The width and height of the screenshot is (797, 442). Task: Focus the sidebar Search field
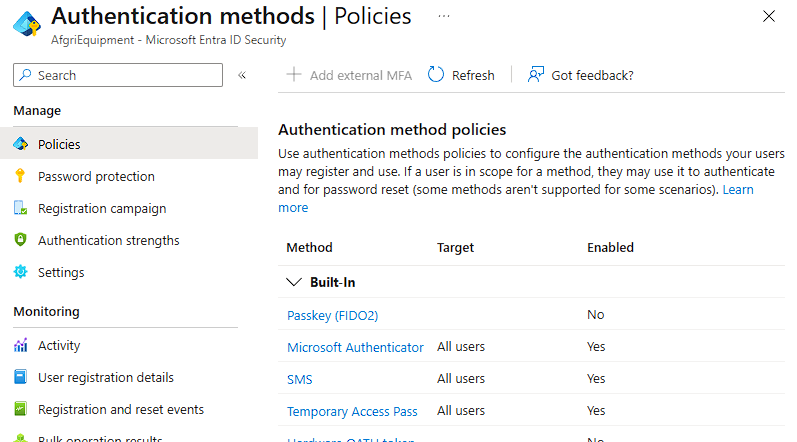(118, 75)
